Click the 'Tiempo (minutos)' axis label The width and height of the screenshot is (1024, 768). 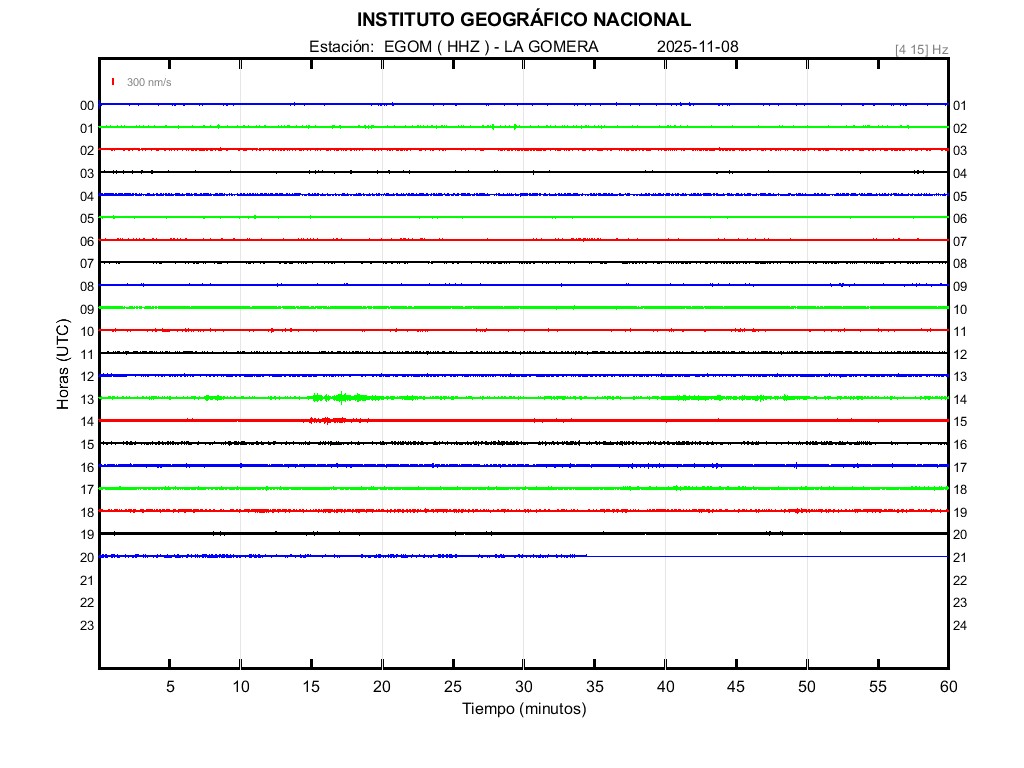[524, 709]
